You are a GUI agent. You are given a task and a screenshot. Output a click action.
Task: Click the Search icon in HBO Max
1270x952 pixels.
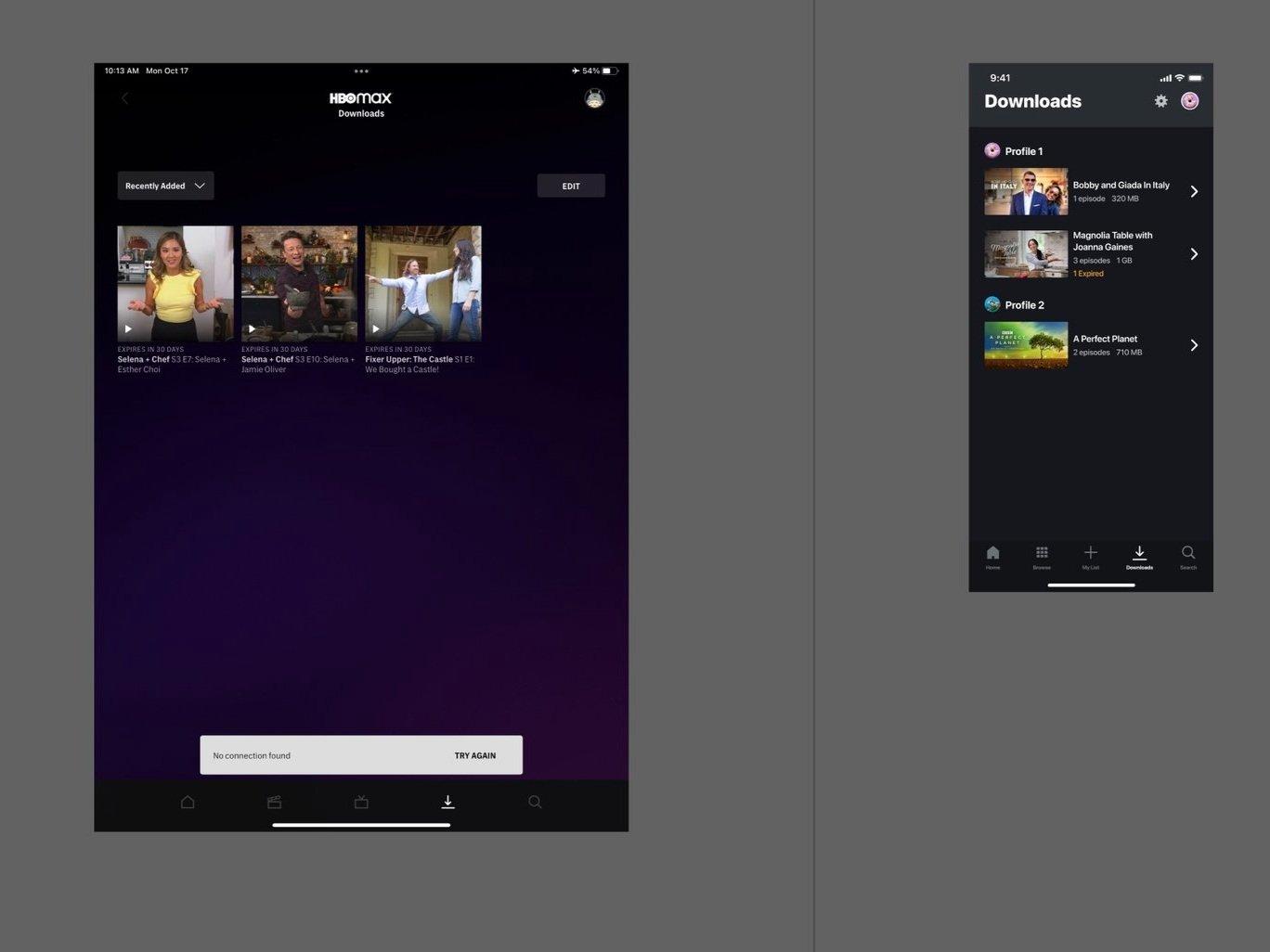[x=535, y=802]
